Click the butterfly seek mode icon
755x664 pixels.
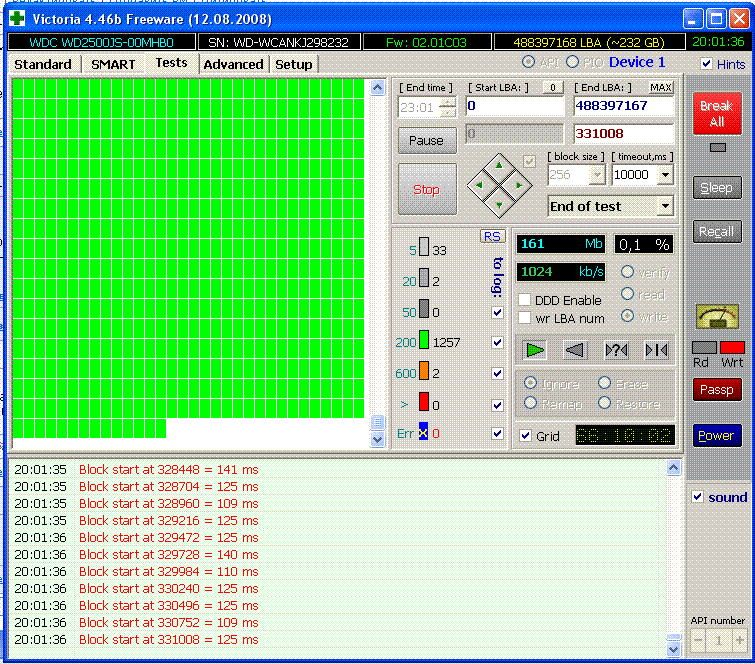656,350
